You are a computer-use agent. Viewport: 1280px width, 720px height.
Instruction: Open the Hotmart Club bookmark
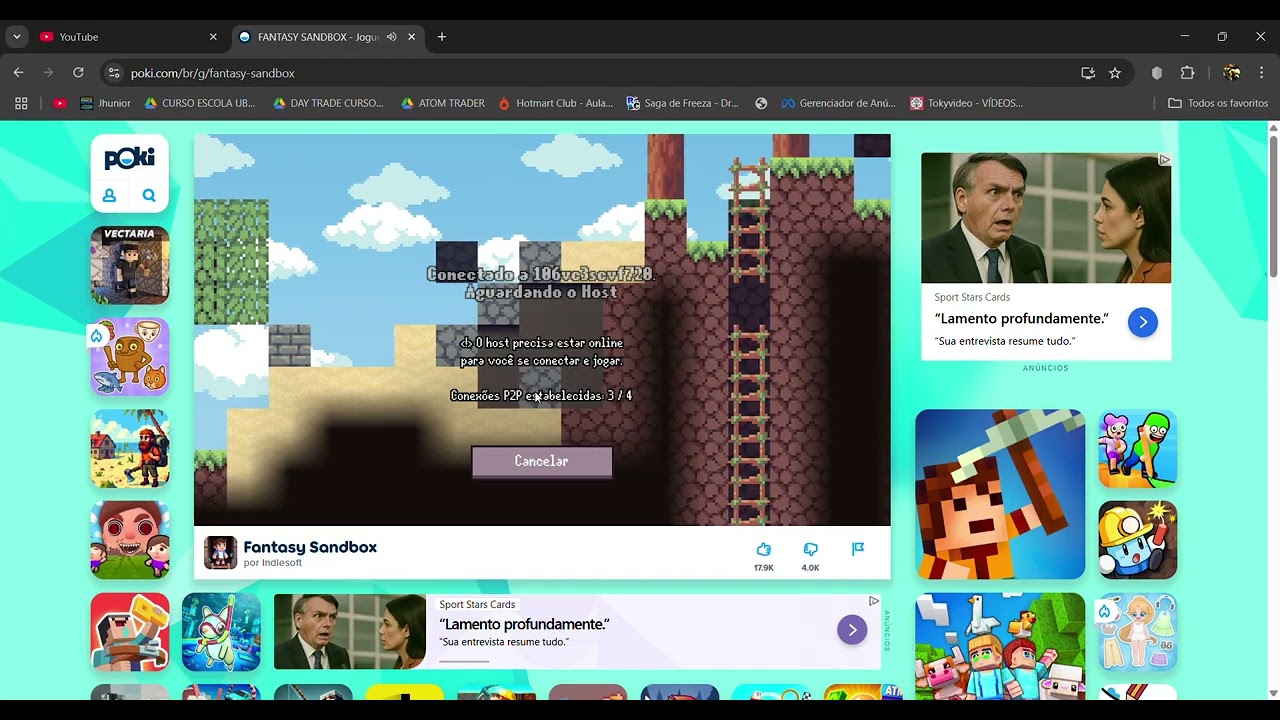coord(555,103)
